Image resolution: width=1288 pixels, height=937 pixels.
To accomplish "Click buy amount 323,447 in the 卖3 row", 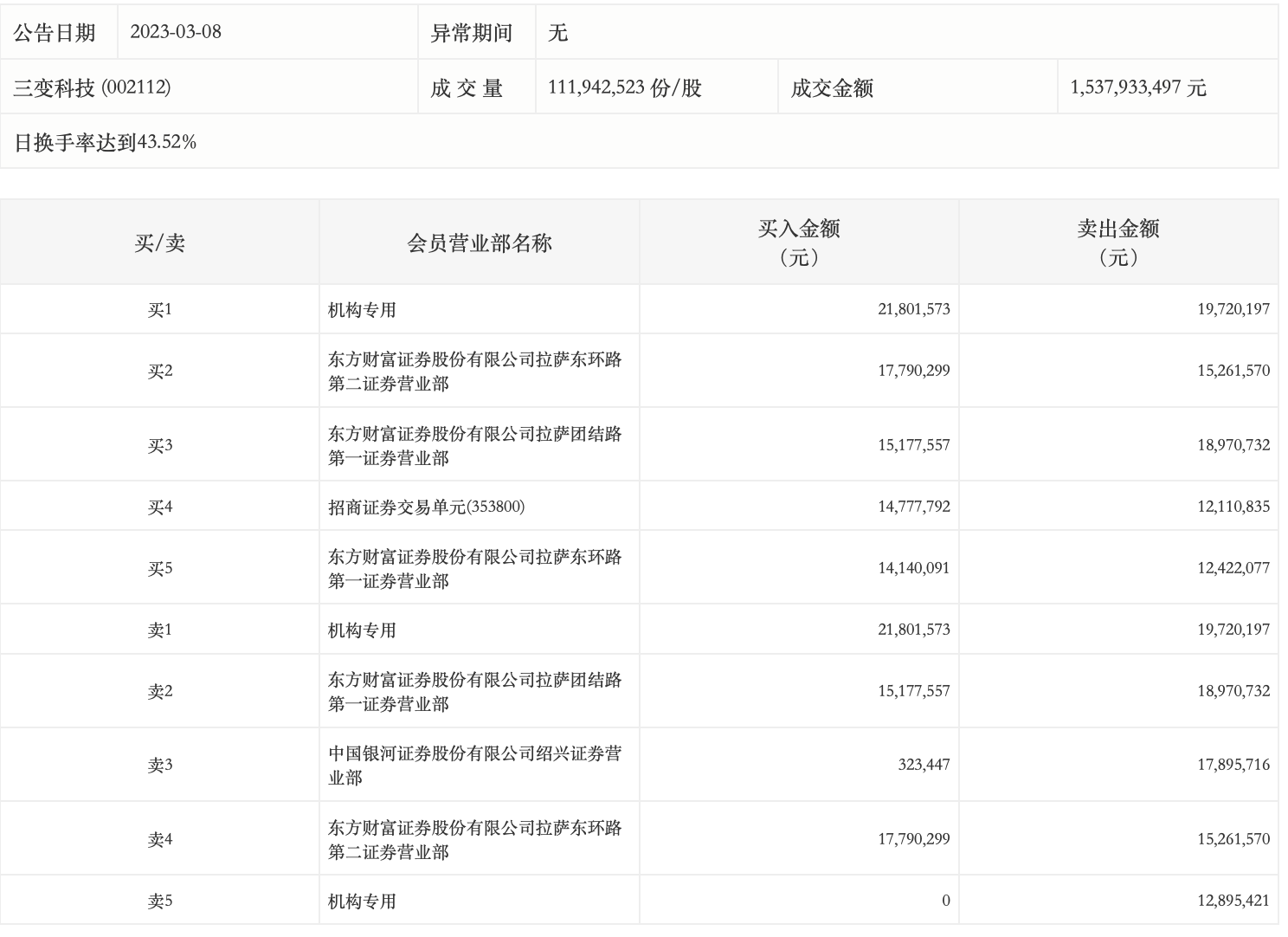I will click(x=923, y=765).
